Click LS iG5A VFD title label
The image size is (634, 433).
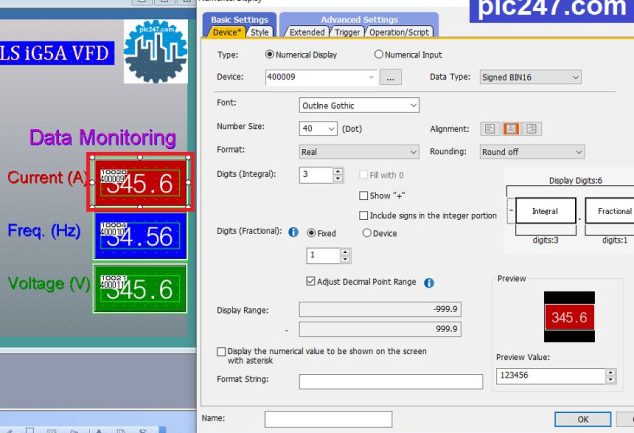pos(56,53)
